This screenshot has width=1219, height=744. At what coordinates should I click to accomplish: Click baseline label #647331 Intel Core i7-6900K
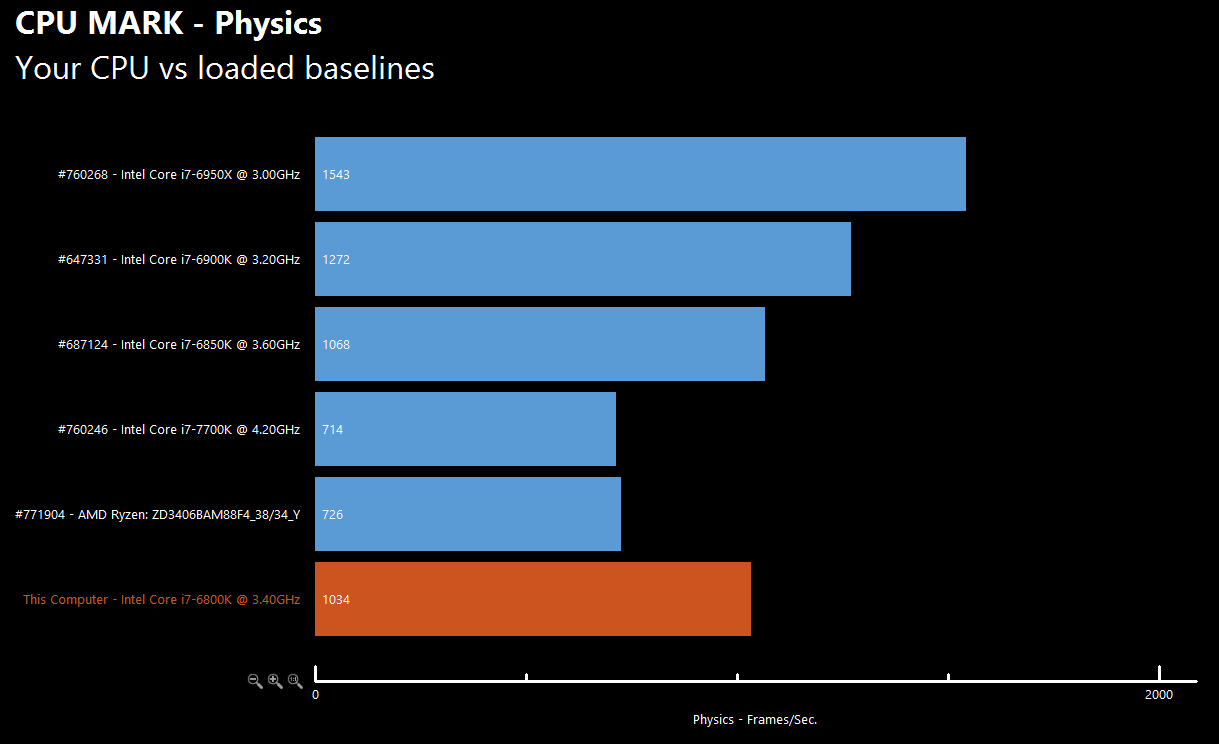coord(179,260)
